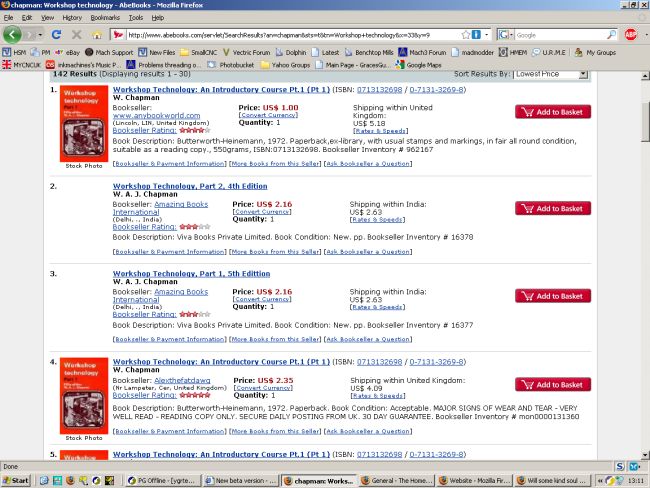Add the Part 2, 4th Edition book to basket

point(553,209)
